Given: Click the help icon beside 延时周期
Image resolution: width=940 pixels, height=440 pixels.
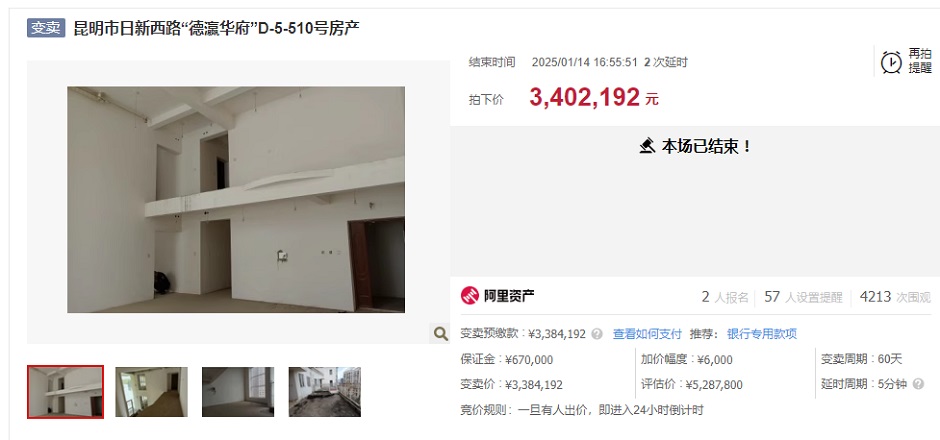Looking at the screenshot, I should pos(918,384).
